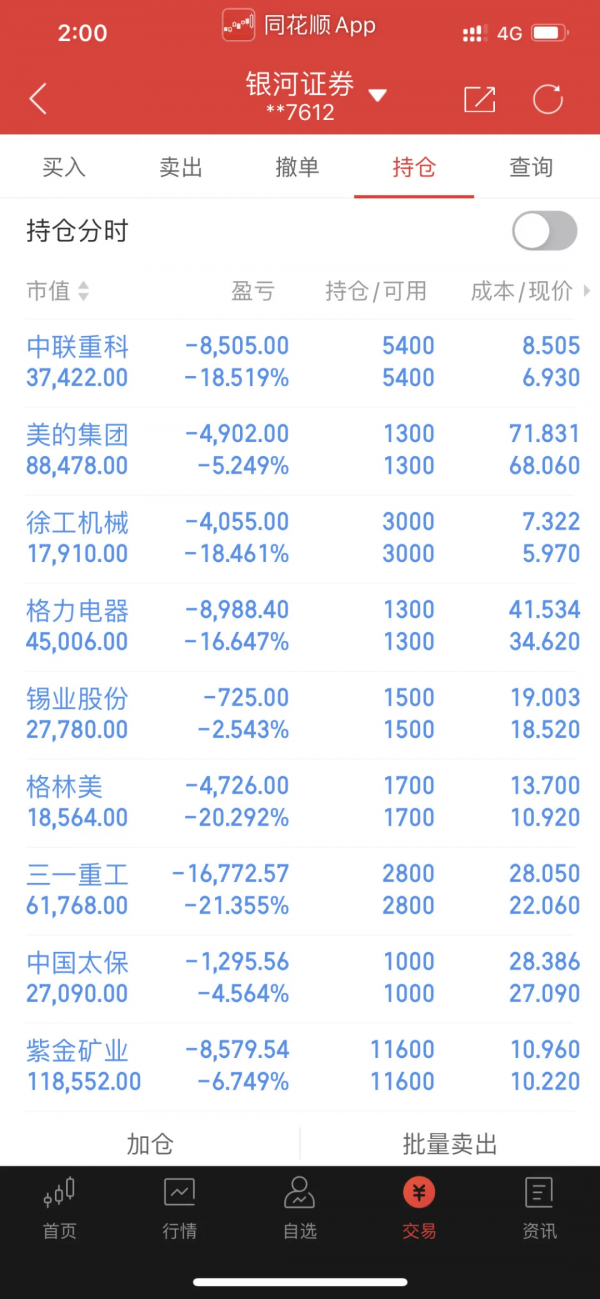
Task: Open the 查询 tab
Action: point(531,167)
